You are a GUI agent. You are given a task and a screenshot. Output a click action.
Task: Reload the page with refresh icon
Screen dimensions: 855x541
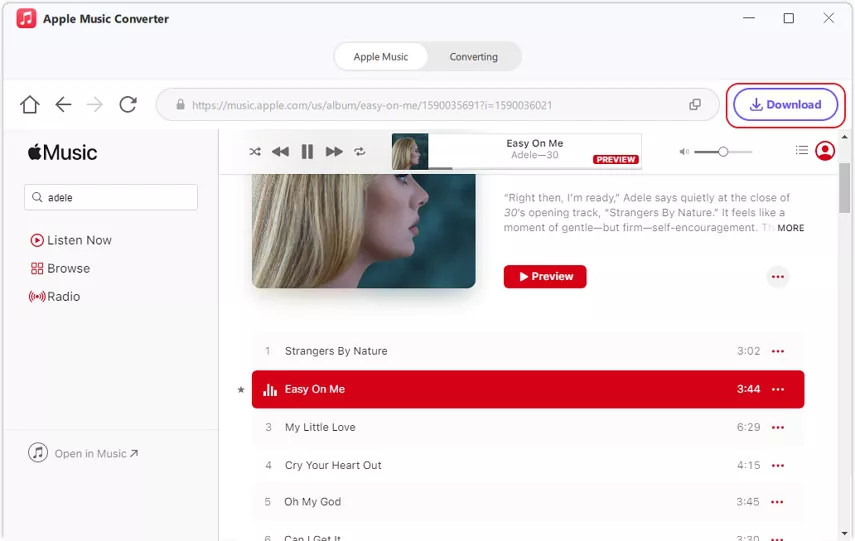(x=128, y=105)
